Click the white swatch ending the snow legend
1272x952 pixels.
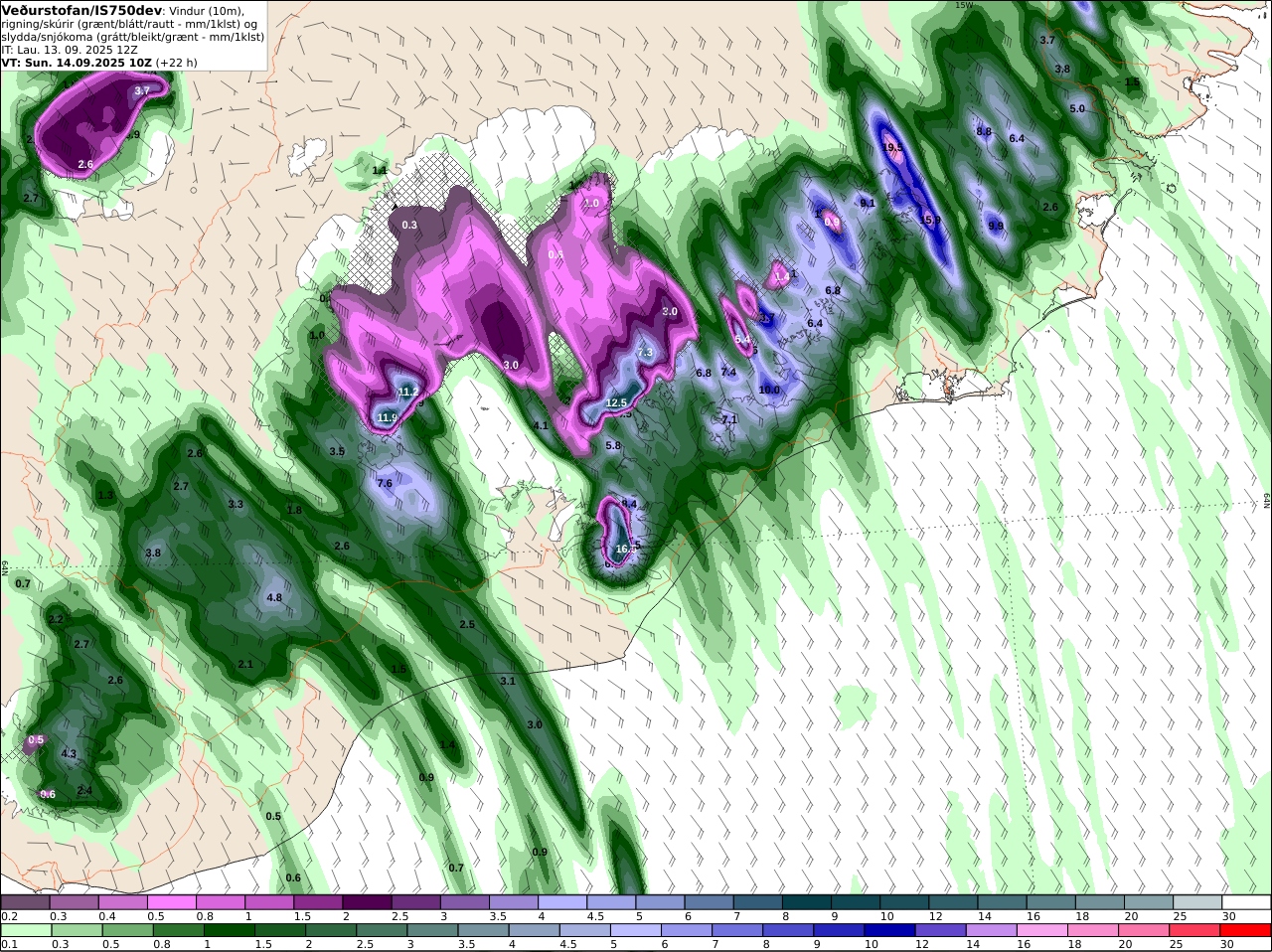click(1247, 902)
